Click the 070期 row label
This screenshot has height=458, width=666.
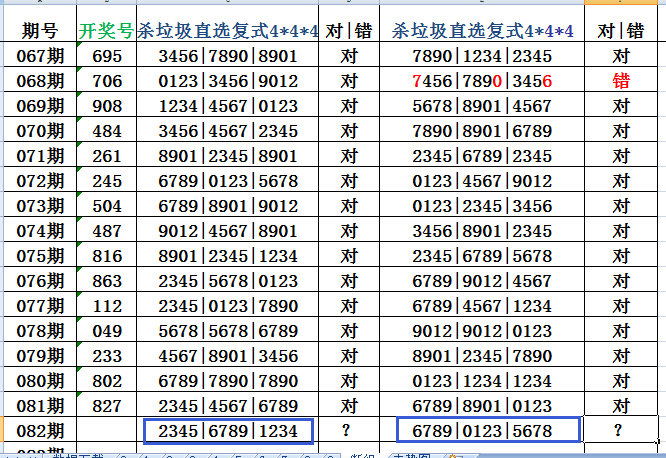(x=40, y=131)
